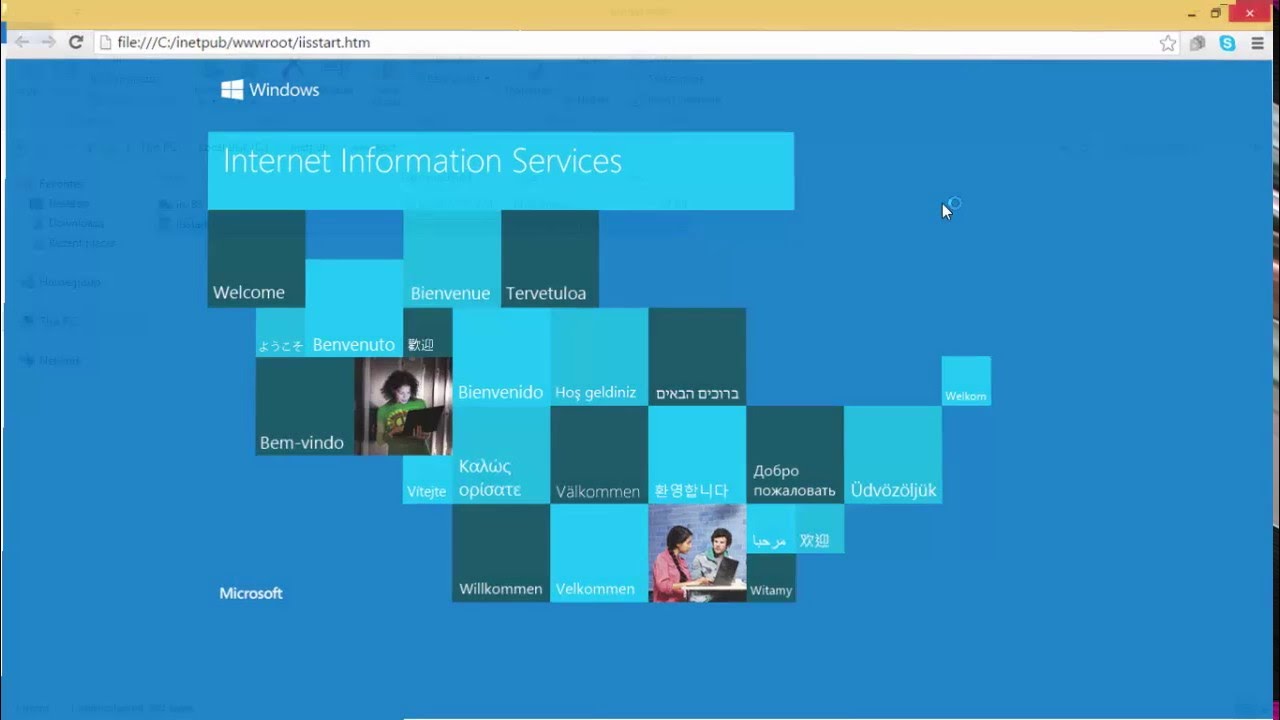Select the 歡迎 tile
1280x720 pixels.
[x=428, y=332]
